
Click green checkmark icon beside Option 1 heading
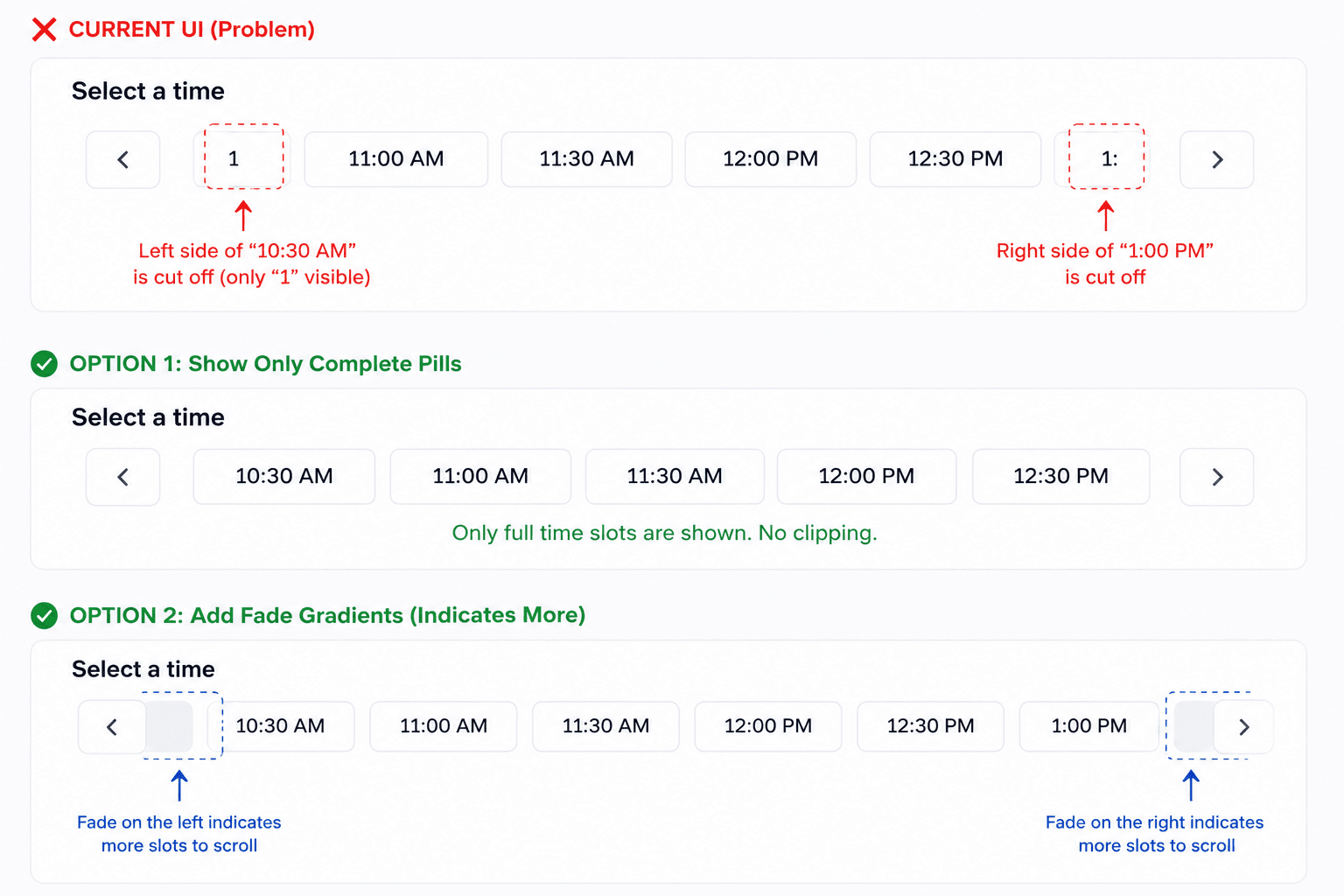coord(44,364)
